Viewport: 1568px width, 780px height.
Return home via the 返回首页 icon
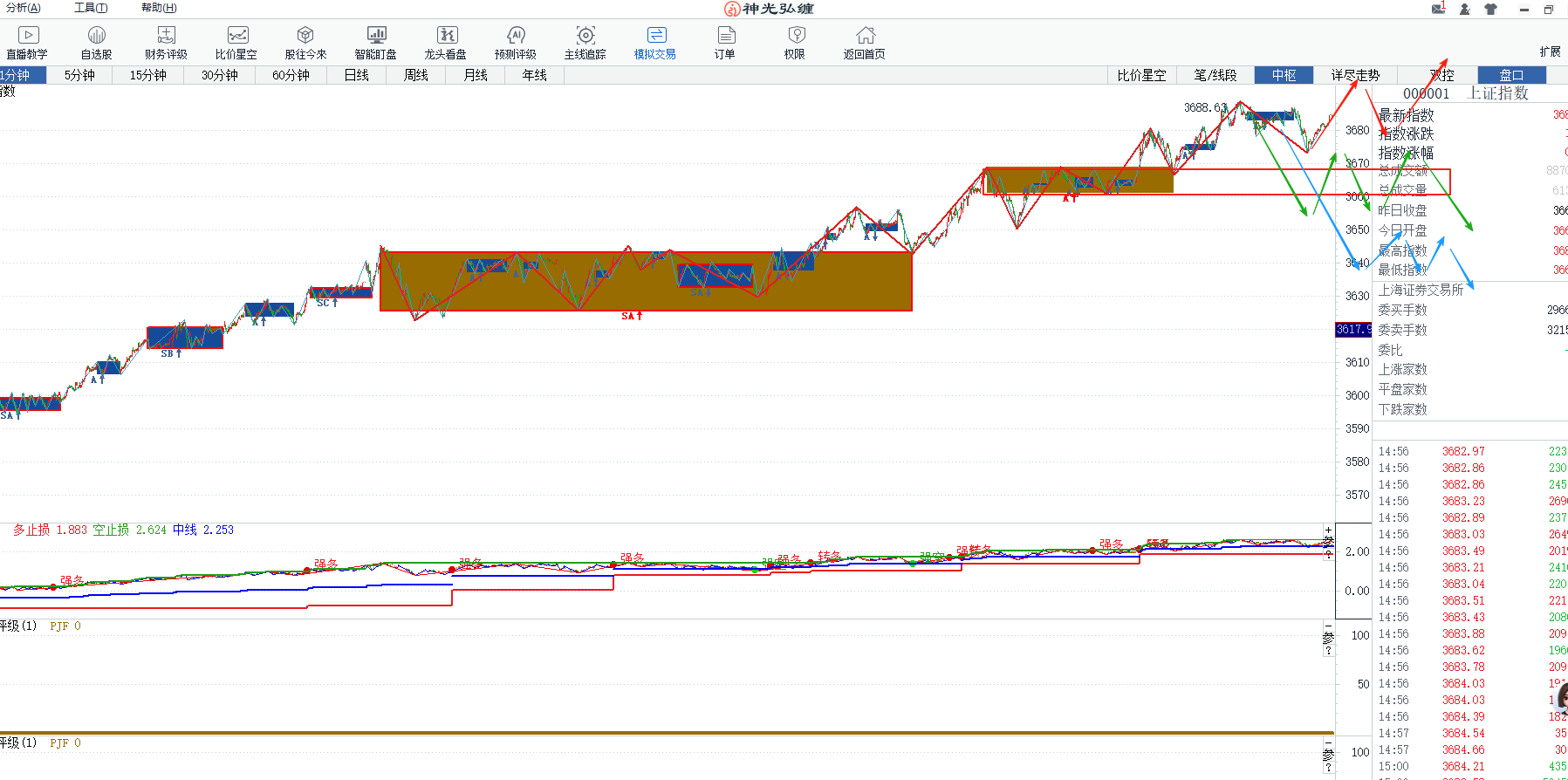[865, 42]
